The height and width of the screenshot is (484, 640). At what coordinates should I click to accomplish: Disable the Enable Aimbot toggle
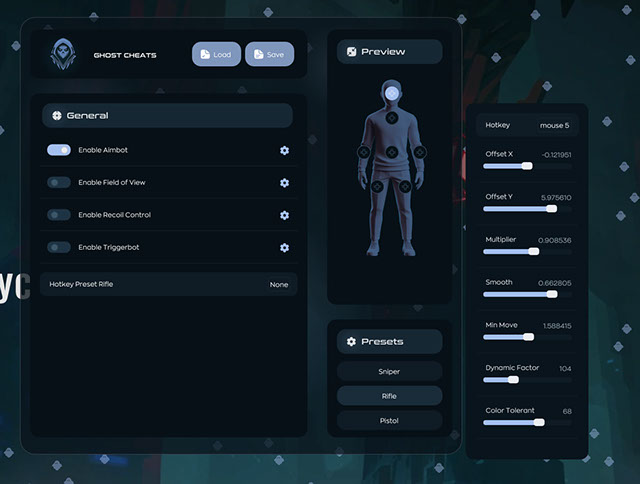(59, 150)
